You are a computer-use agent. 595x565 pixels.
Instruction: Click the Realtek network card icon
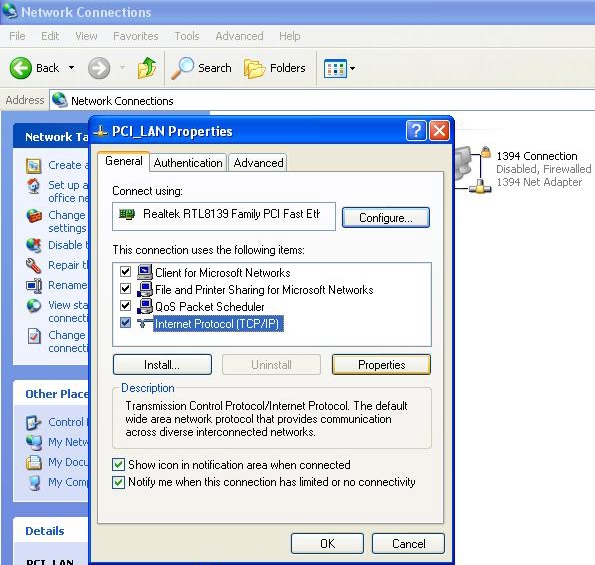(x=127, y=214)
